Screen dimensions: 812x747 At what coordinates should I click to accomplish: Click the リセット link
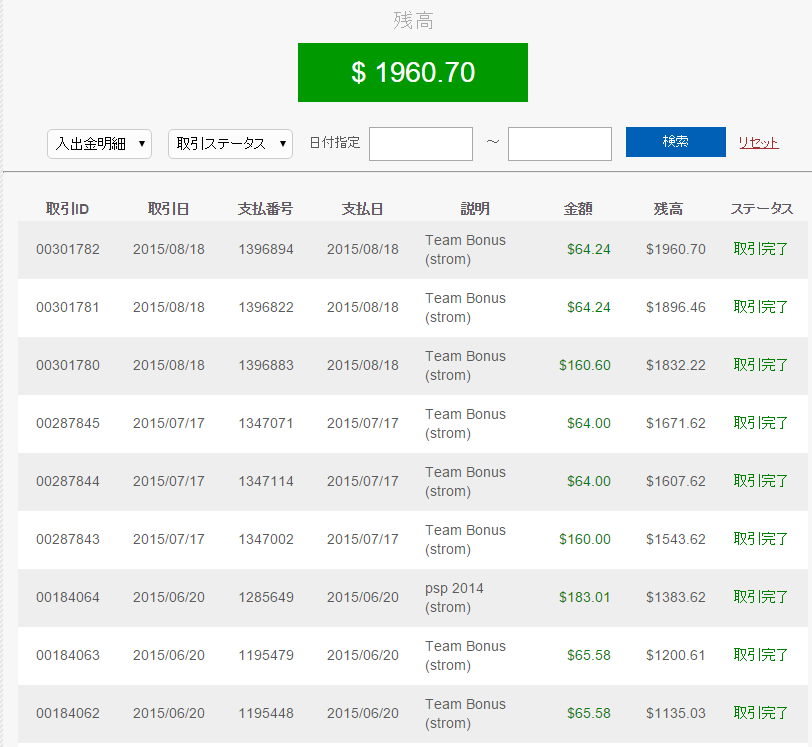click(x=758, y=143)
